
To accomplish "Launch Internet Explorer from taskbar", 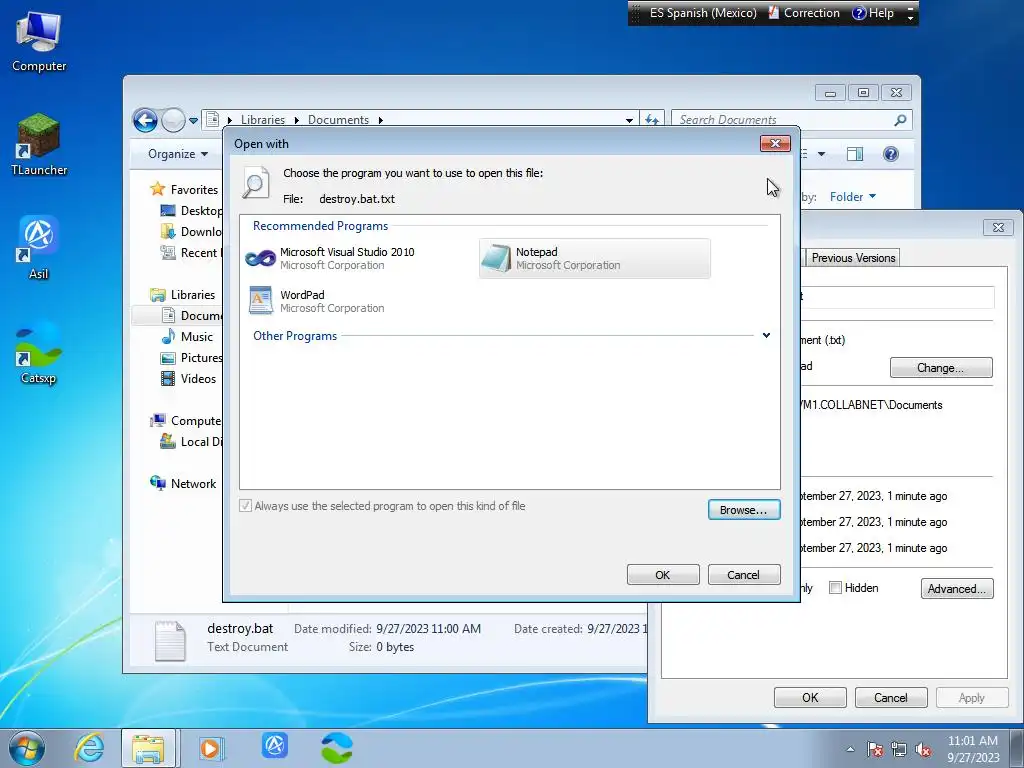I will (89, 748).
